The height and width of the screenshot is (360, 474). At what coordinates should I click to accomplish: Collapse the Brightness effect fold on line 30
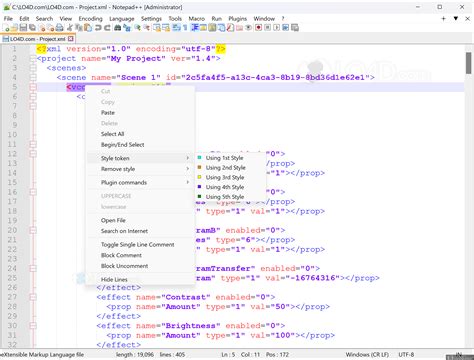[33, 326]
